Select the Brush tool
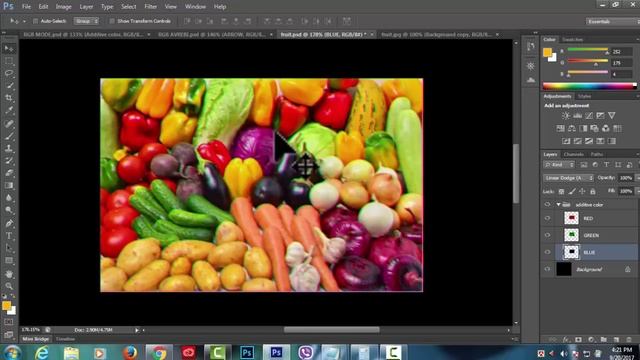Image resolution: width=640 pixels, height=360 pixels. (x=9, y=136)
